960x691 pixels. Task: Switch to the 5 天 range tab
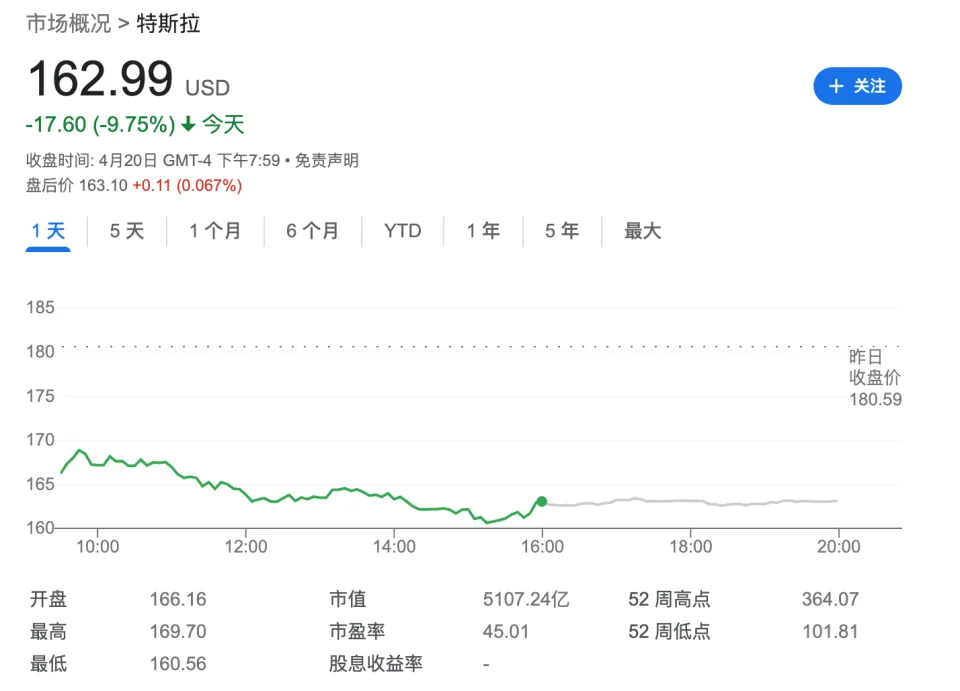point(127,231)
